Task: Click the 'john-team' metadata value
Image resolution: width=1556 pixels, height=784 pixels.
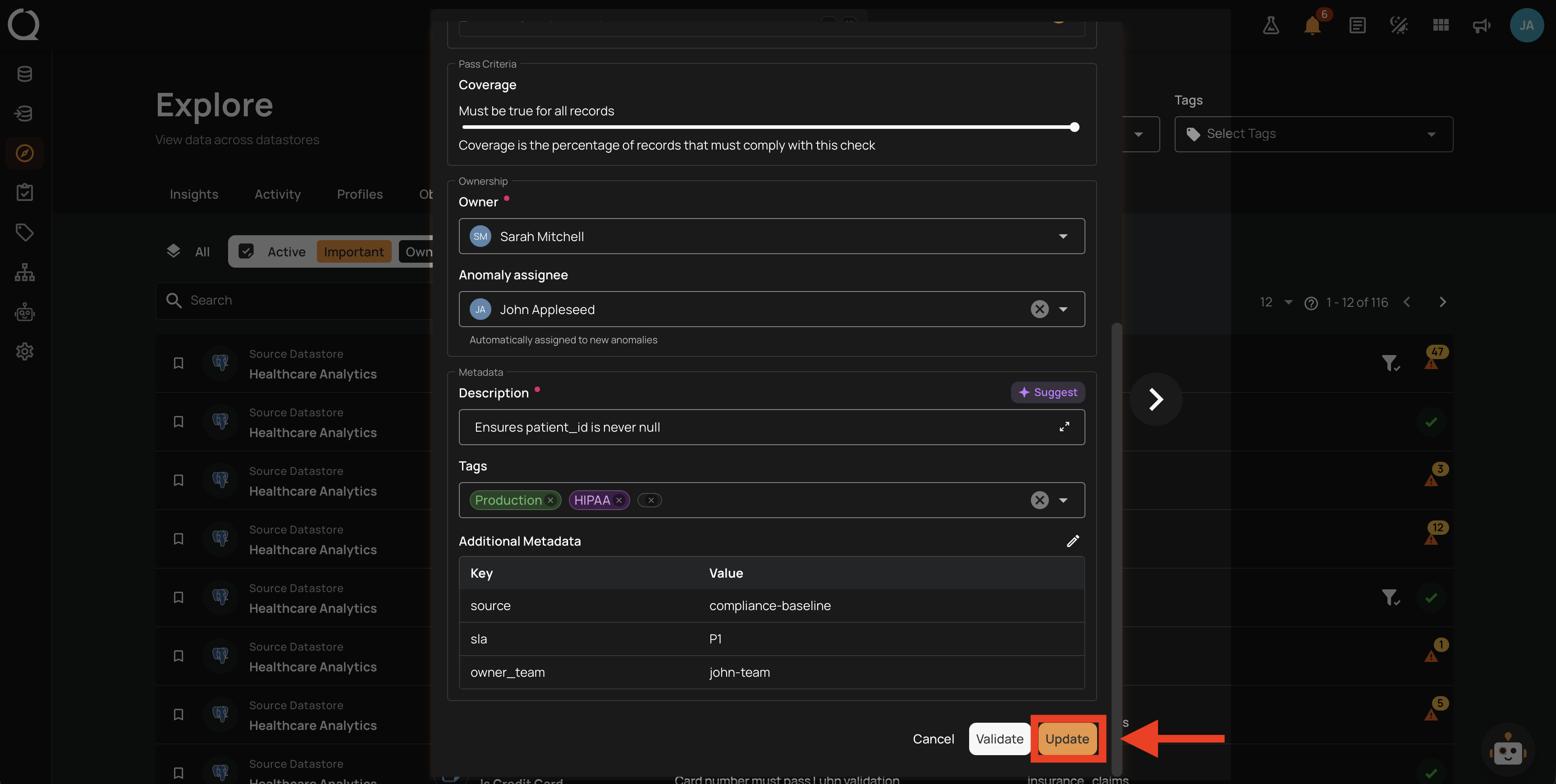Action: pos(739,672)
